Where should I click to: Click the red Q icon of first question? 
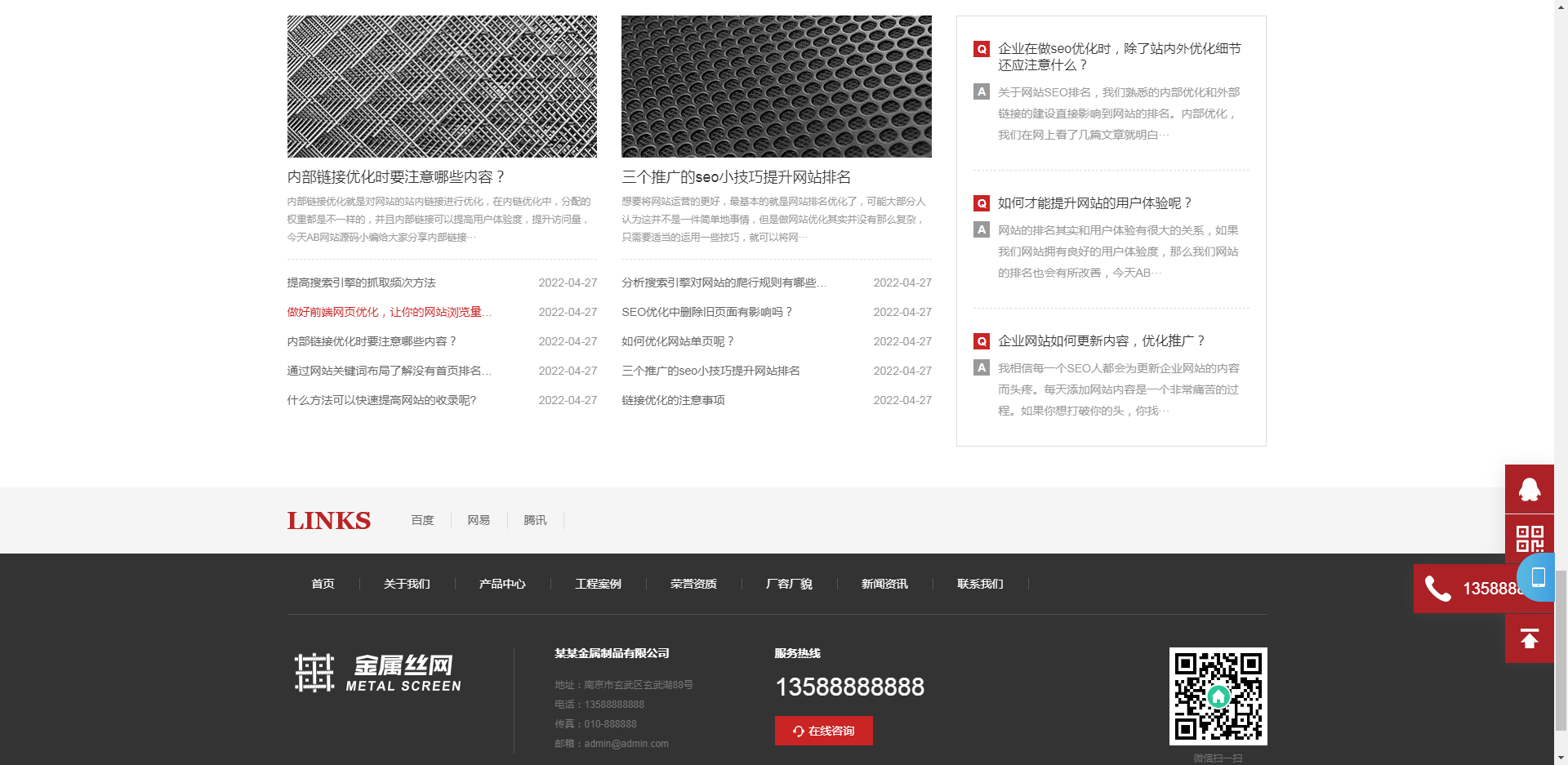(982, 49)
